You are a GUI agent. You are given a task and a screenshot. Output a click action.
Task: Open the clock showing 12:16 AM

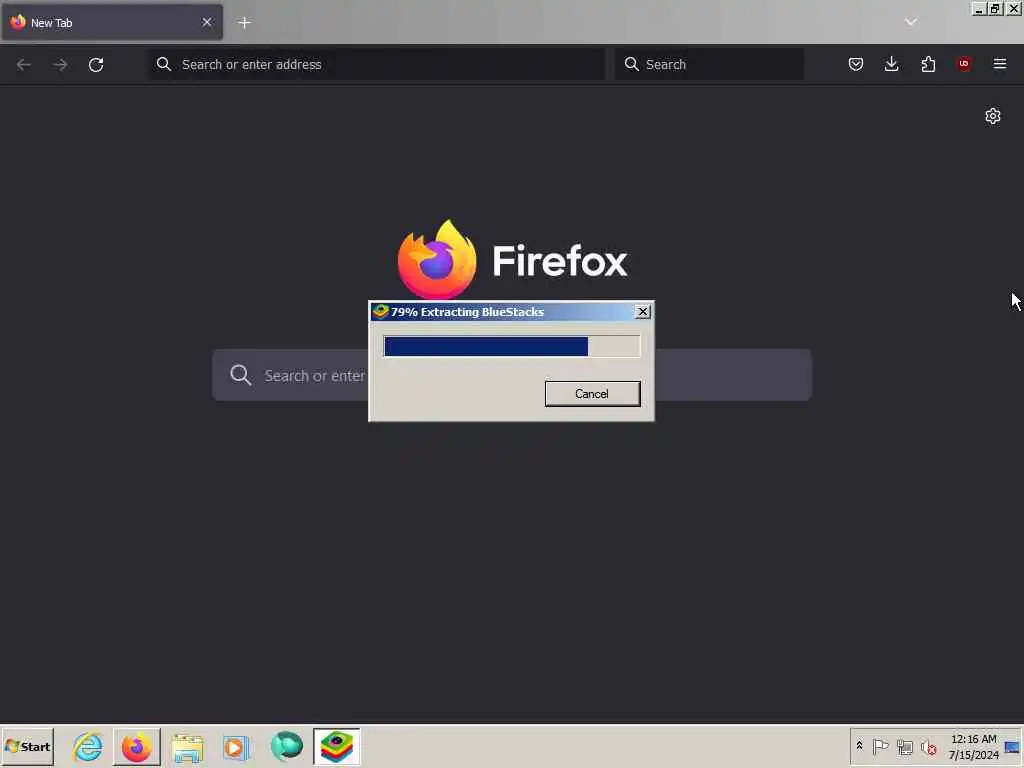pyautogui.click(x=973, y=746)
